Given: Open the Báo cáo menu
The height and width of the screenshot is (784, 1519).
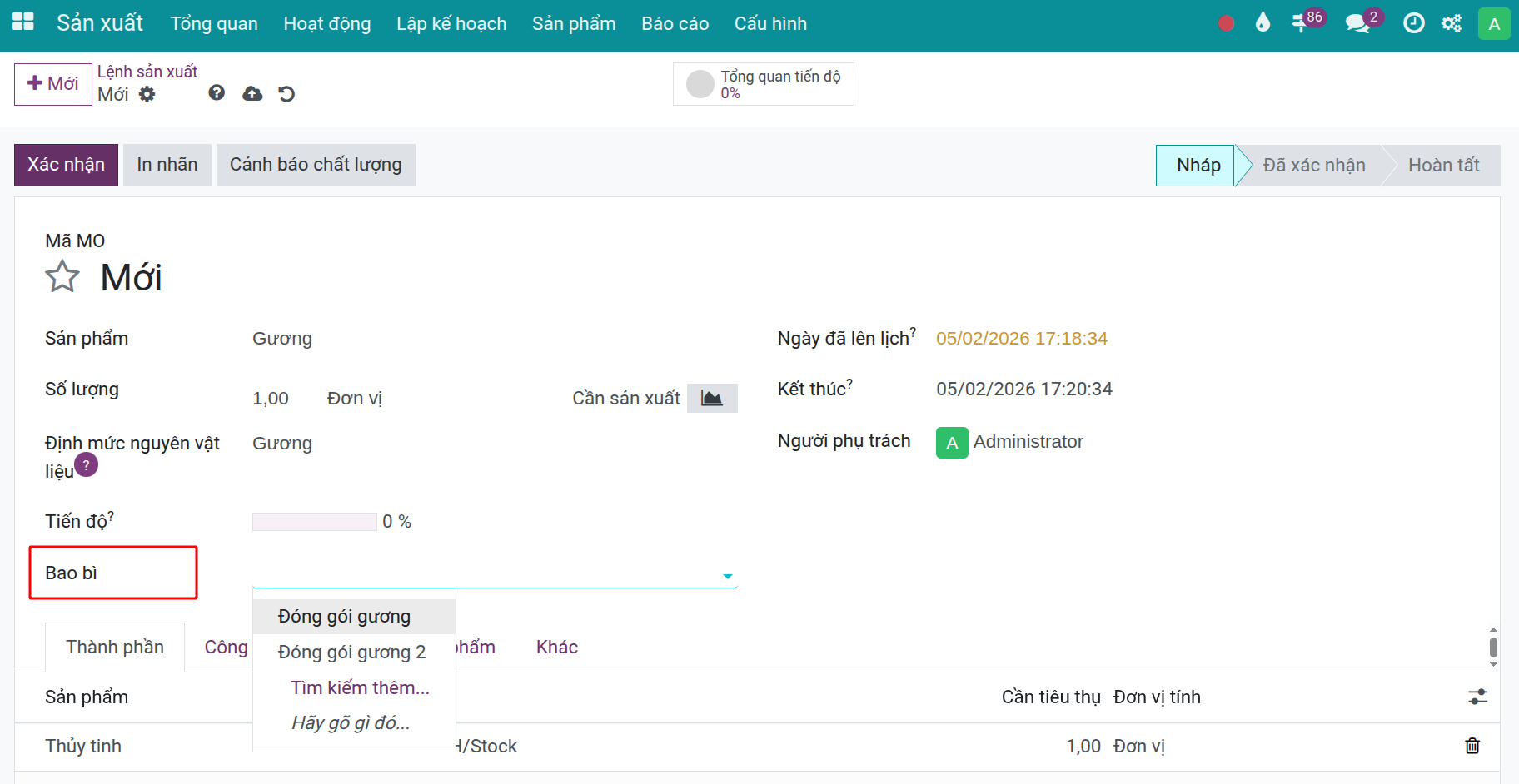Looking at the screenshot, I should click(x=675, y=23).
